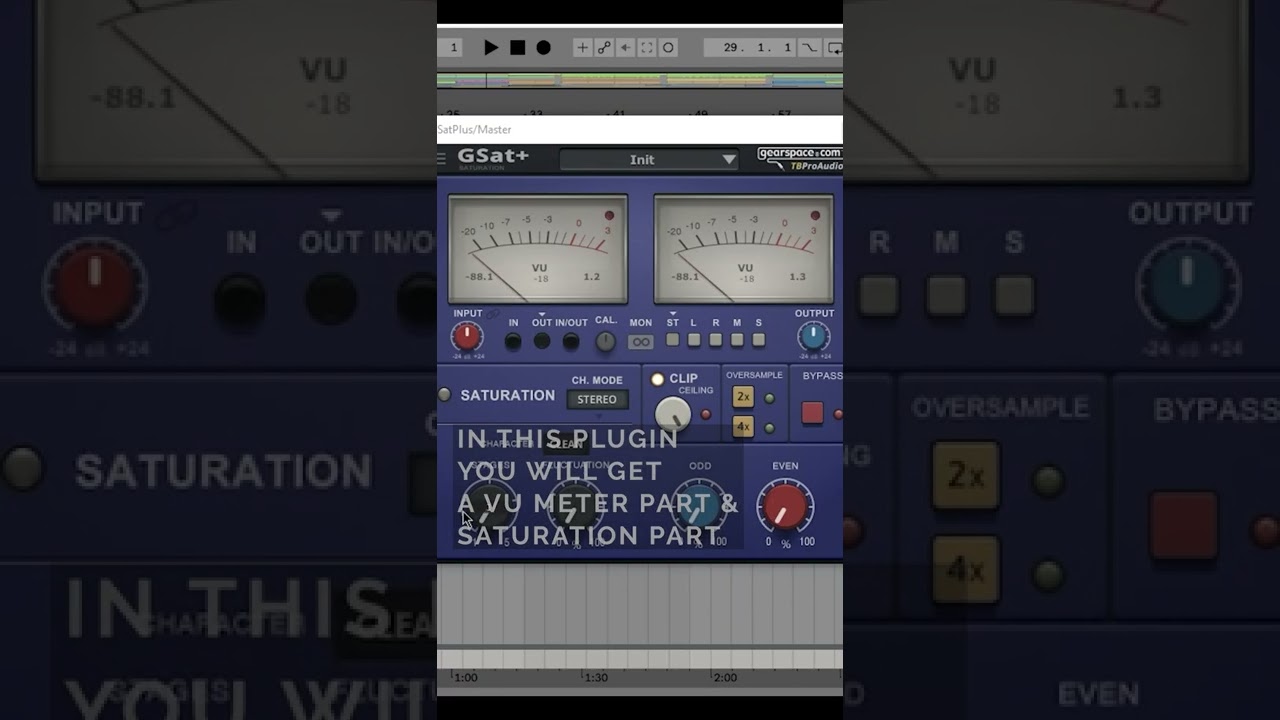Toggle the MON infinity monitor button

click(640, 342)
